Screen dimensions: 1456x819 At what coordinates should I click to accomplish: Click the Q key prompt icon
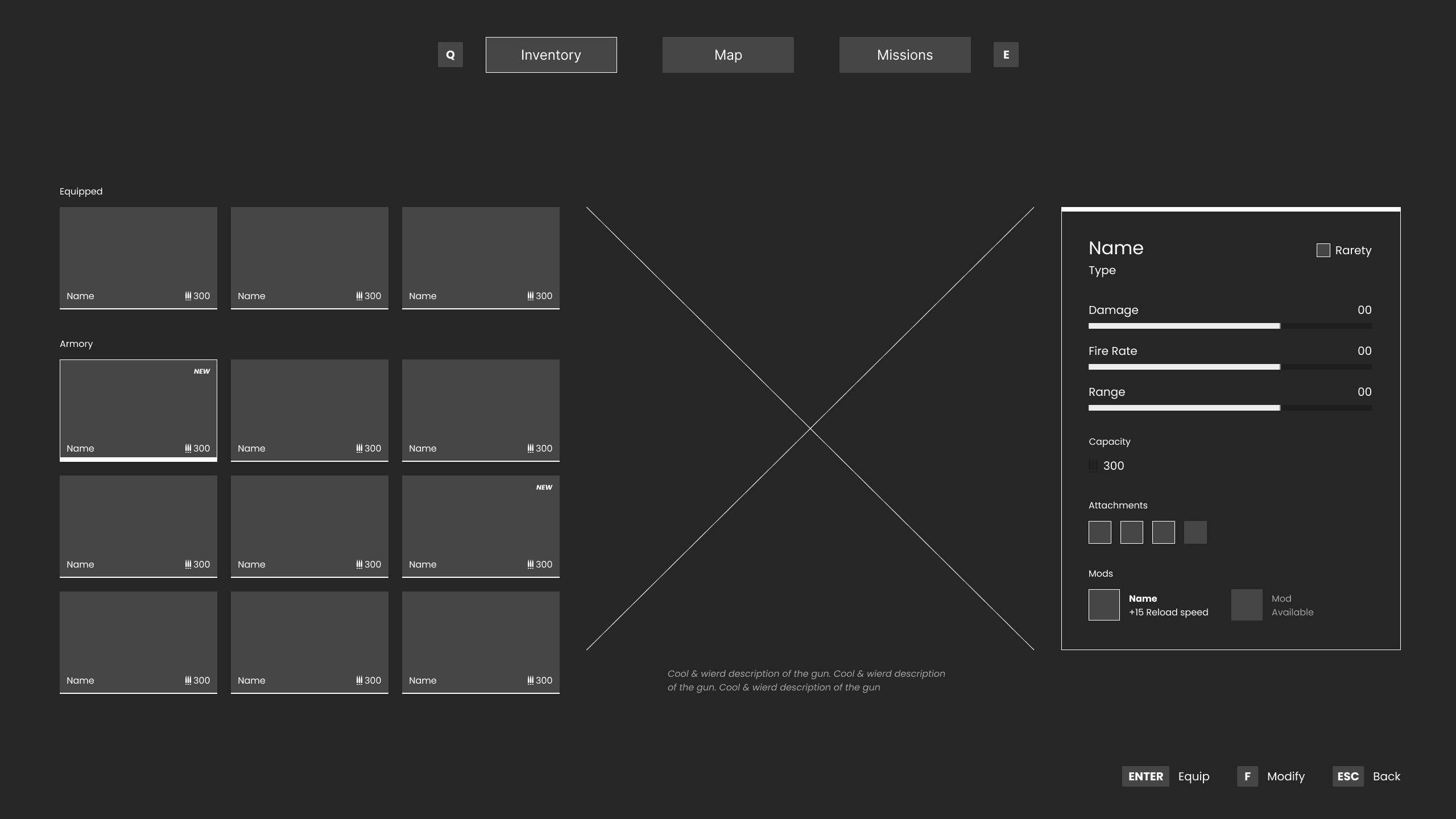[x=450, y=55]
